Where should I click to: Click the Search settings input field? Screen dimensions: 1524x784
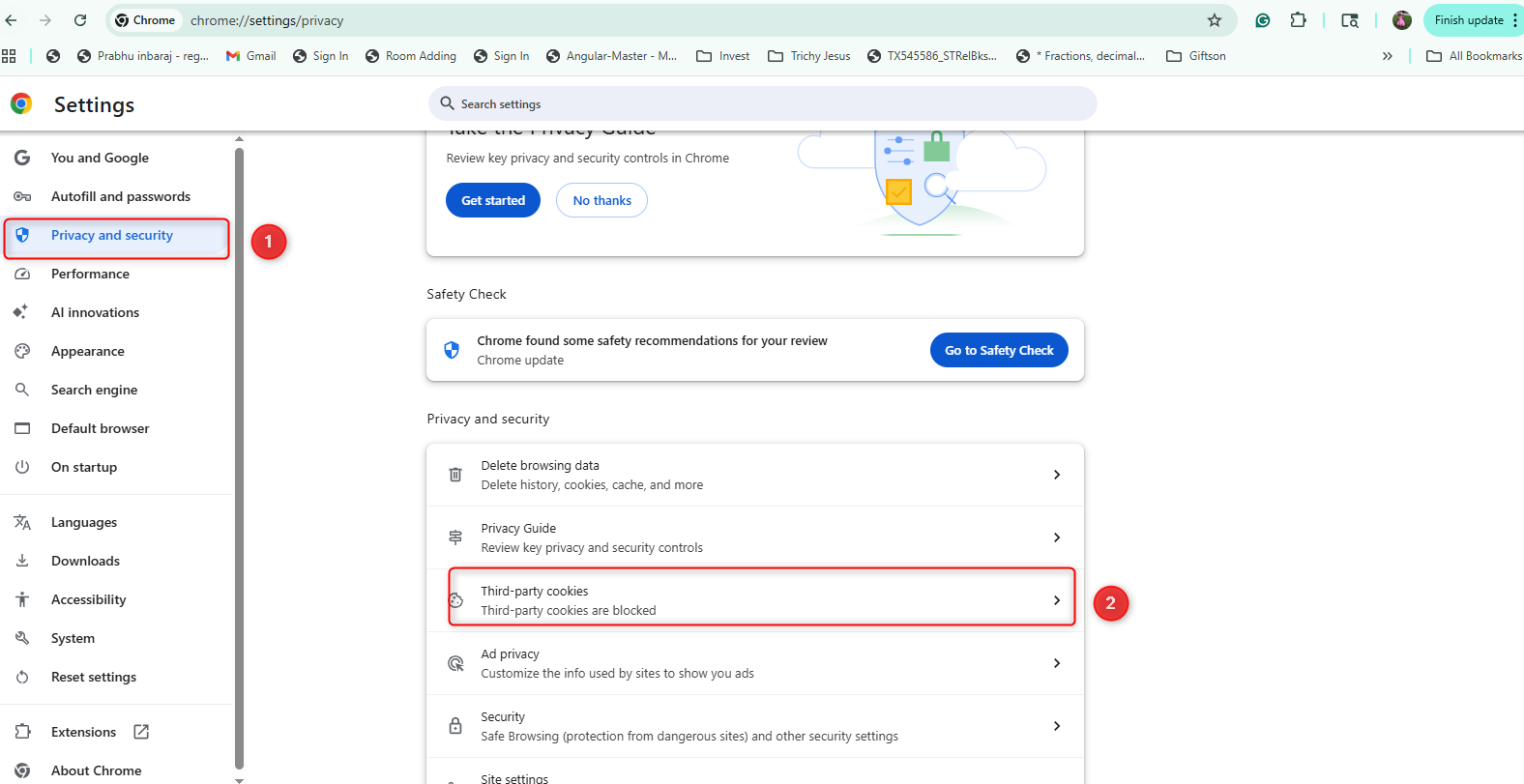point(762,103)
